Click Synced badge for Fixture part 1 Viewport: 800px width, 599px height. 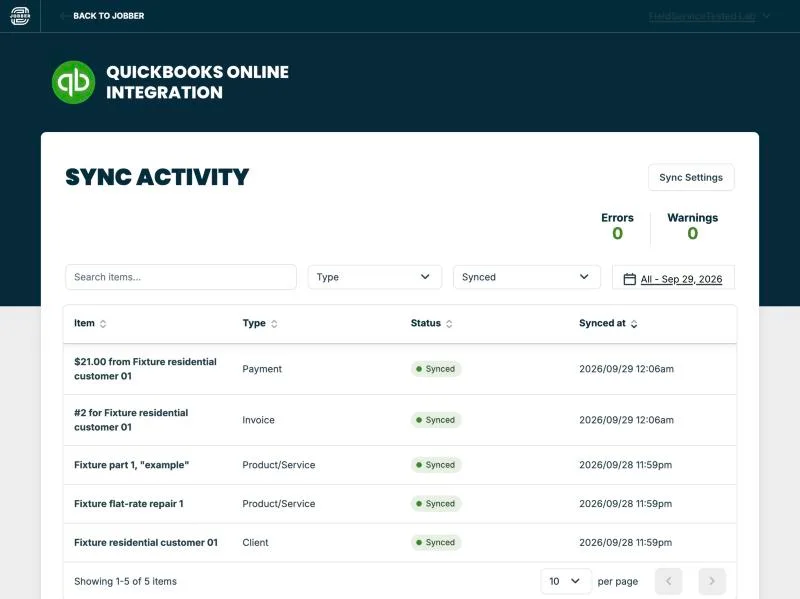pos(436,465)
